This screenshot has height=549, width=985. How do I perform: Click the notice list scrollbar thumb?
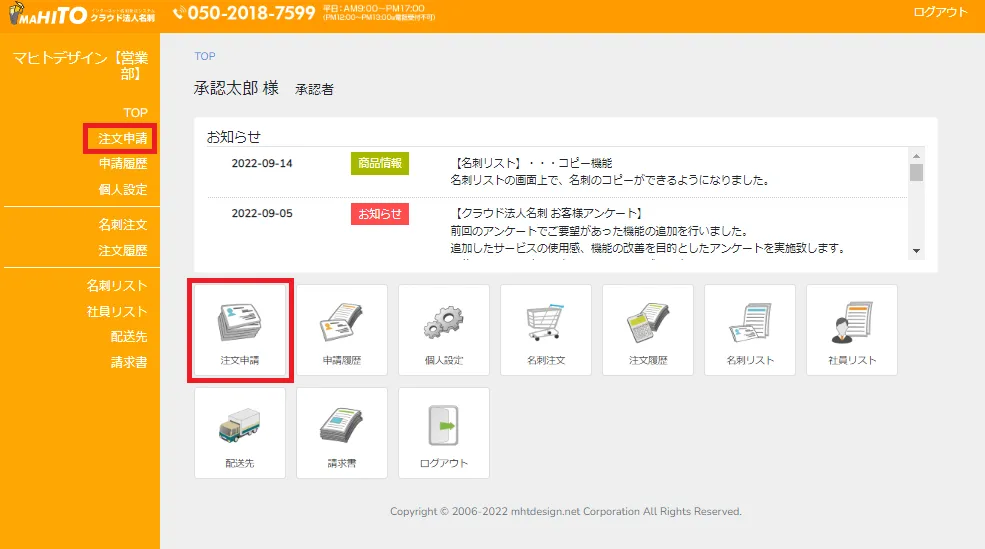(x=917, y=172)
